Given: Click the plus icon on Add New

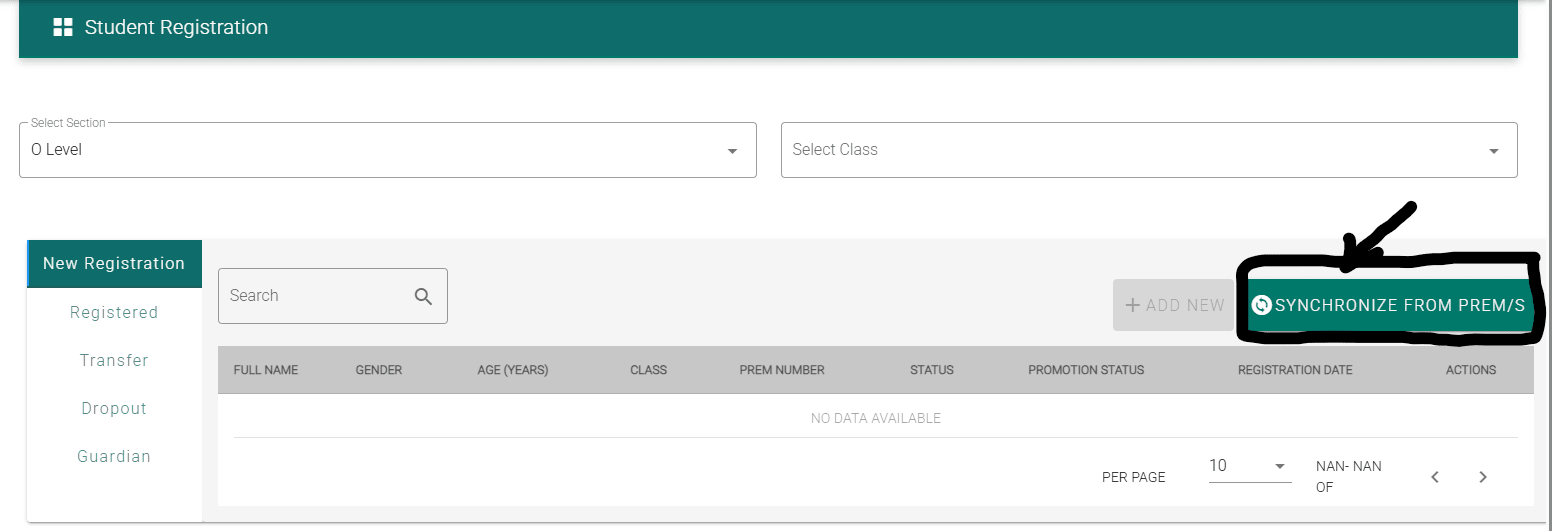Looking at the screenshot, I should 1133,305.
